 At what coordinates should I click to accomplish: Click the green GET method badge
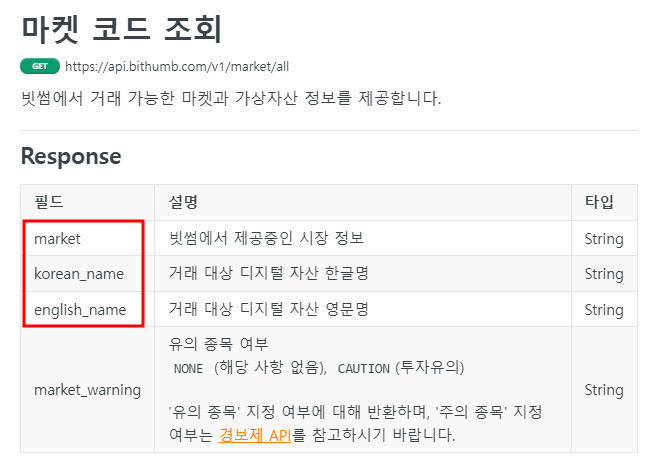click(x=39, y=66)
